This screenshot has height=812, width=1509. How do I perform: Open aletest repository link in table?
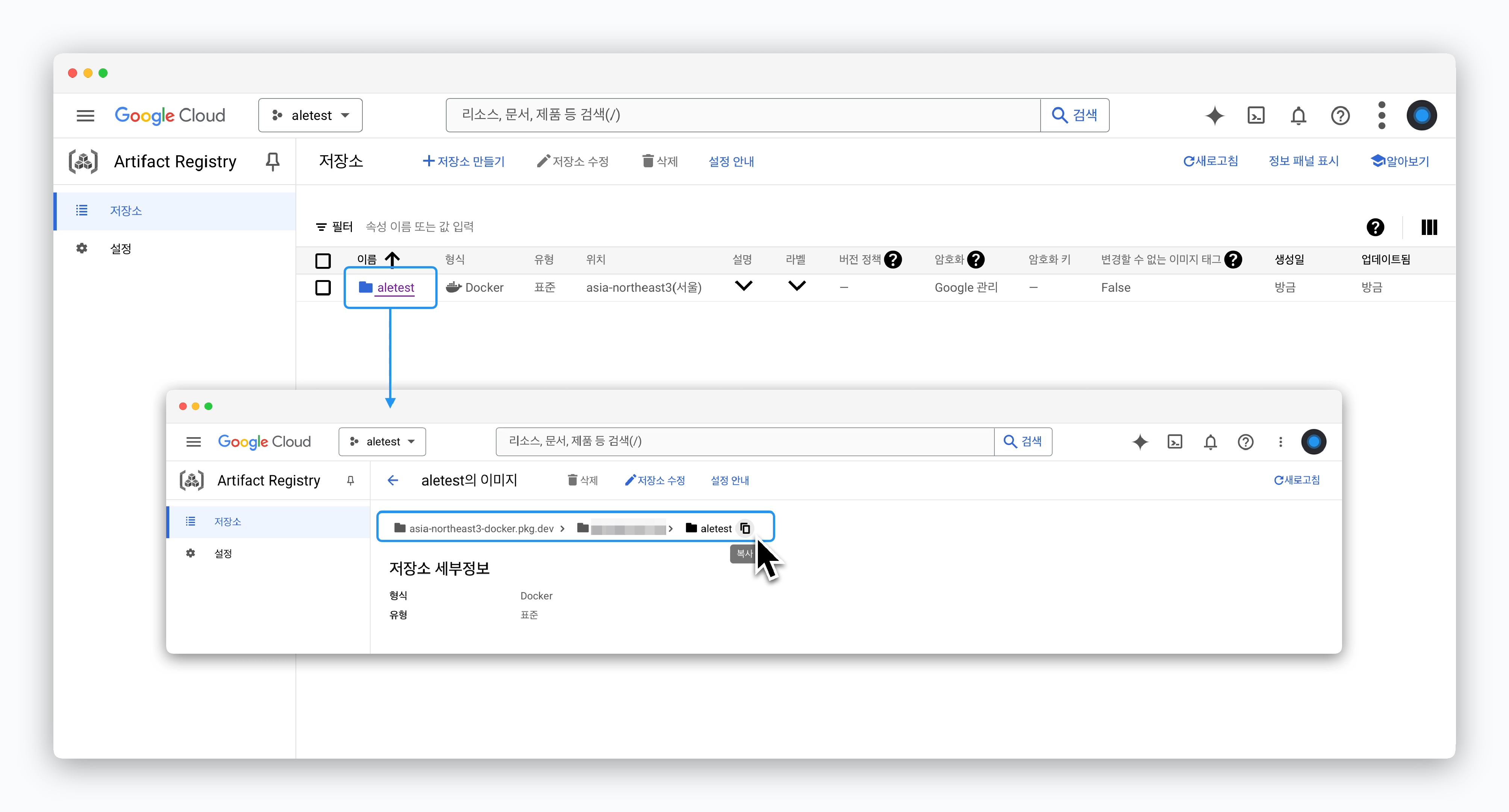pos(395,288)
